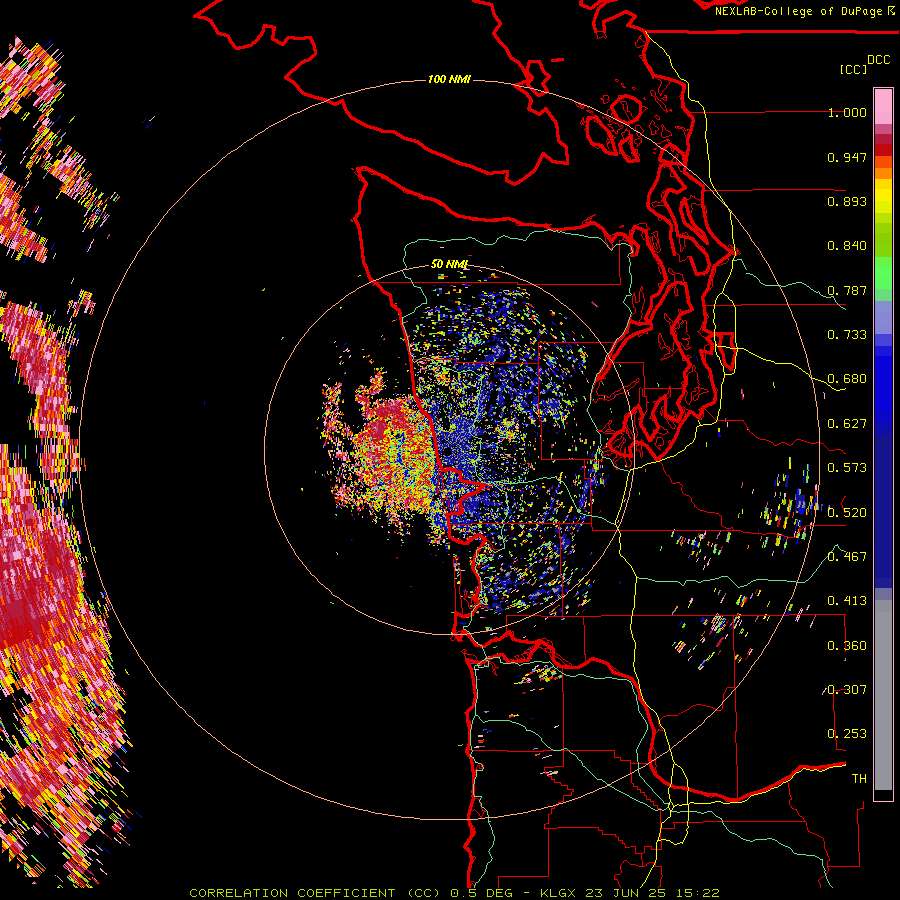Screen dimensions: 900x900
Task: Click the 50 NMI range ring label
Action: (x=449, y=264)
